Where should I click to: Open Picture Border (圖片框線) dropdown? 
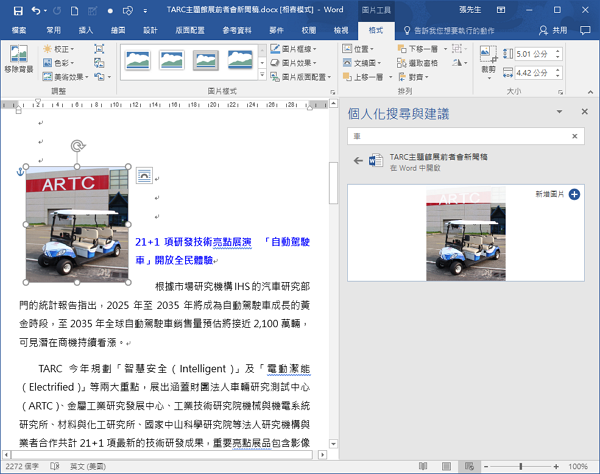(x=293, y=49)
